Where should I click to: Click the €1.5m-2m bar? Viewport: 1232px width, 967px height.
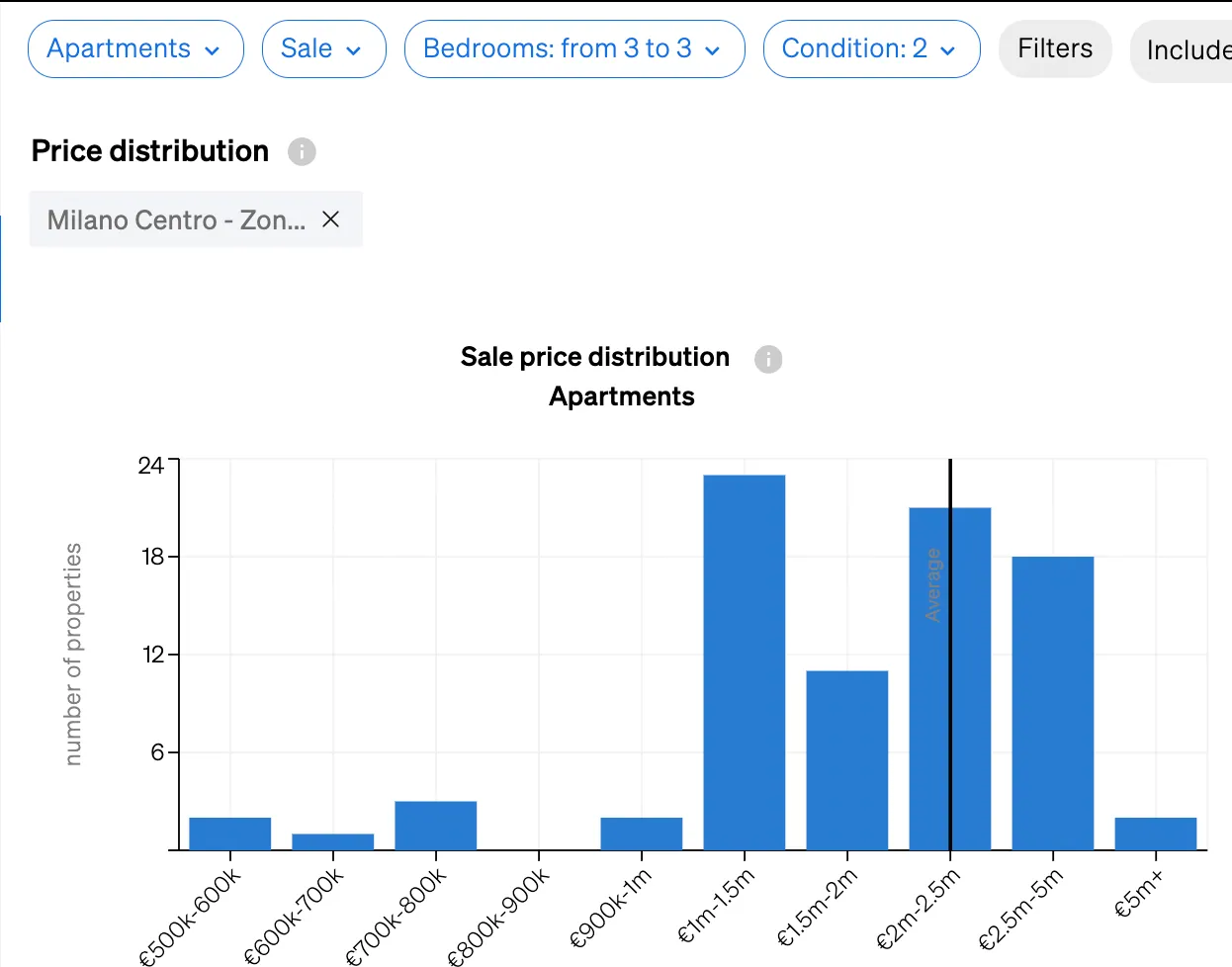pyautogui.click(x=847, y=760)
